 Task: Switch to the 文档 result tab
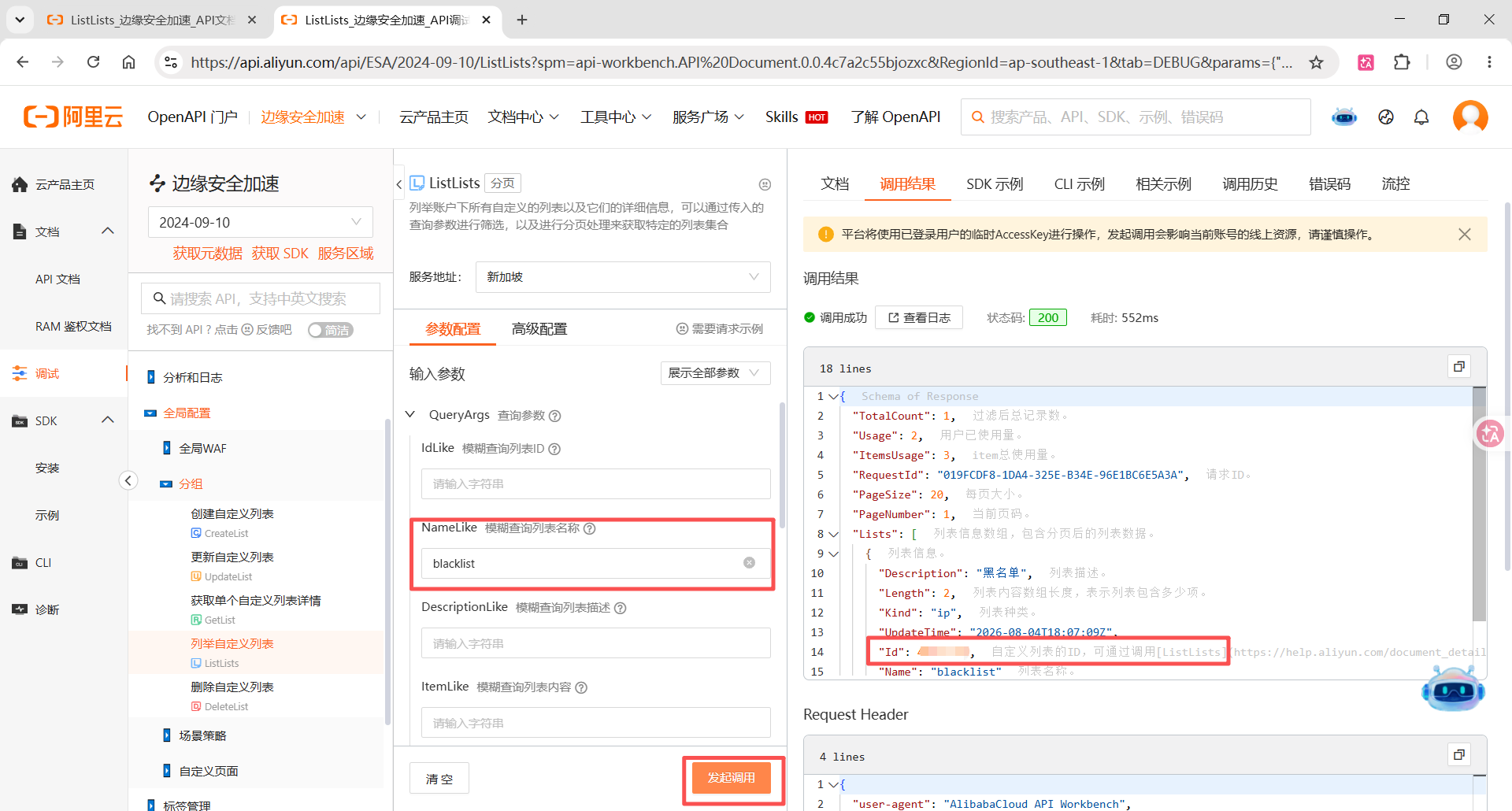835,184
